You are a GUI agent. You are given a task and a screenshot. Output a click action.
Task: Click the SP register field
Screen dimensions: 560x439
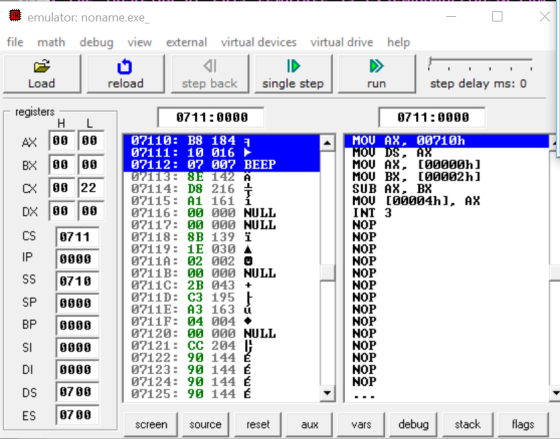(x=77, y=303)
